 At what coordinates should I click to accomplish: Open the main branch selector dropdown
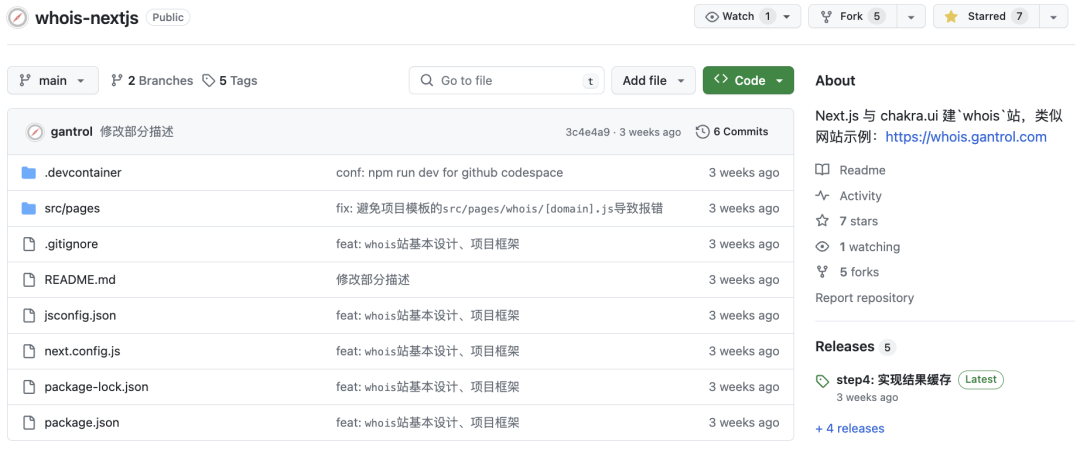(53, 81)
